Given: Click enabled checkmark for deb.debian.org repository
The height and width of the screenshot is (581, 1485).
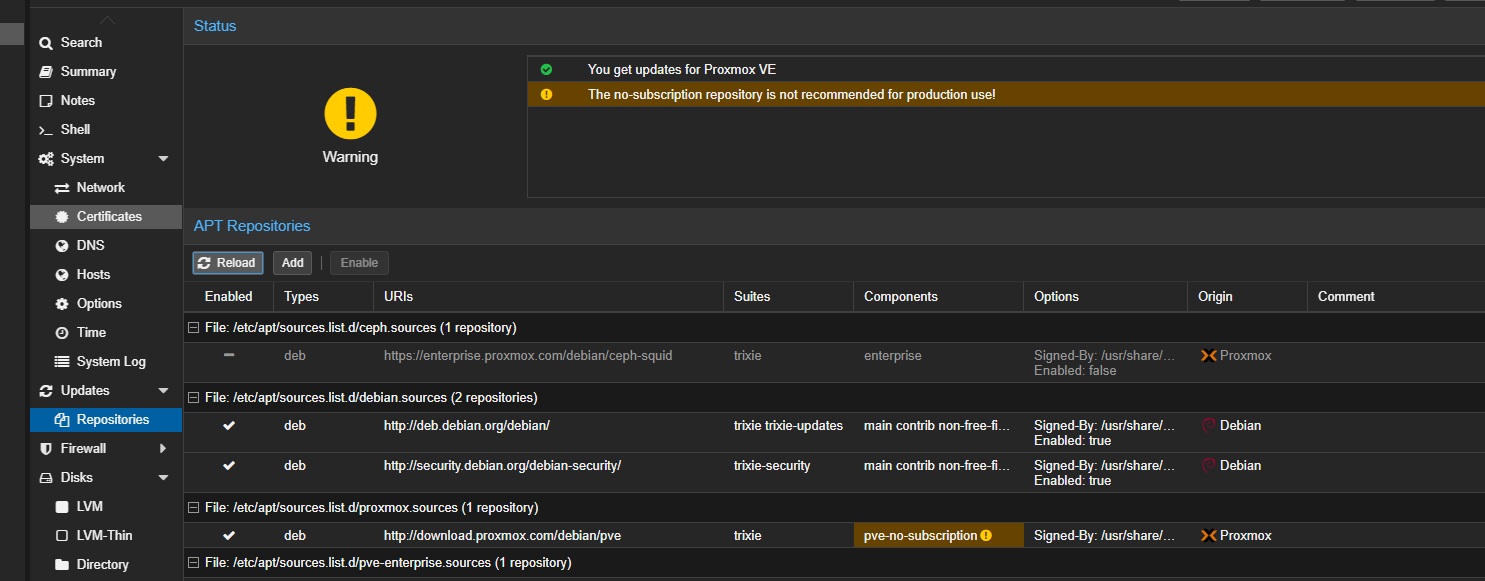Looking at the screenshot, I should point(229,425).
